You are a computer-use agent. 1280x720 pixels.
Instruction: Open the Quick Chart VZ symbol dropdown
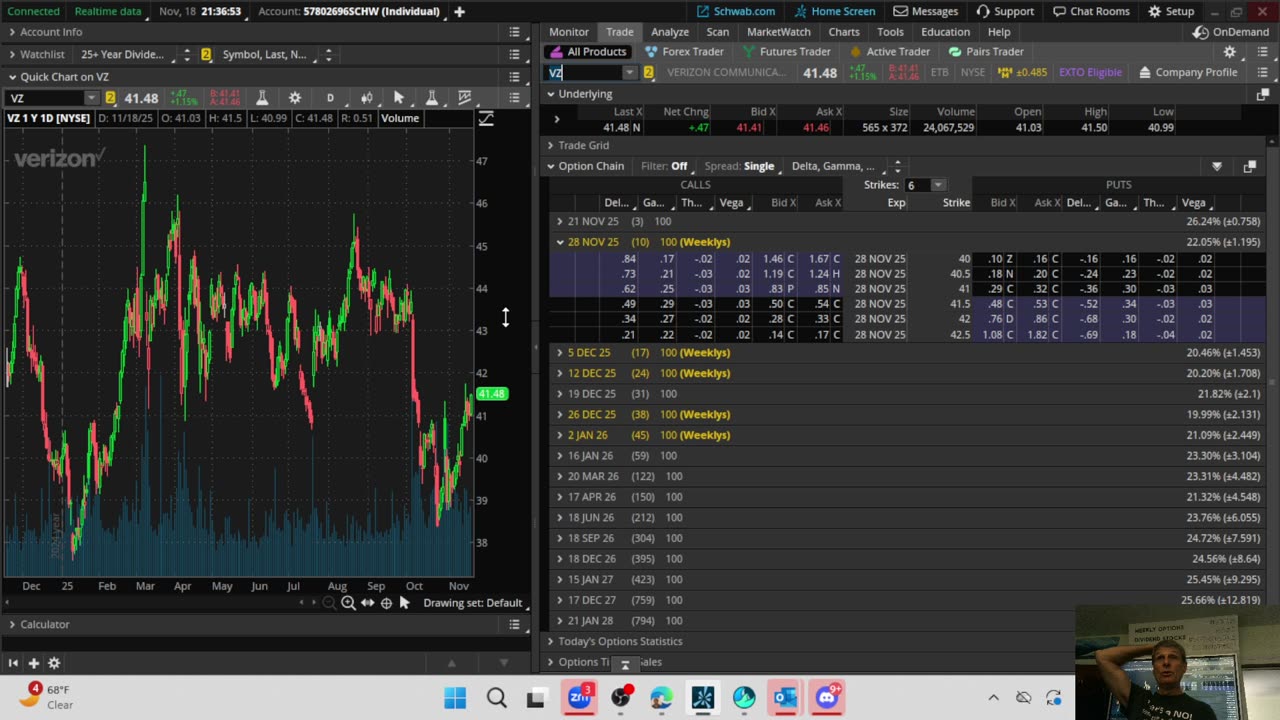(91, 98)
